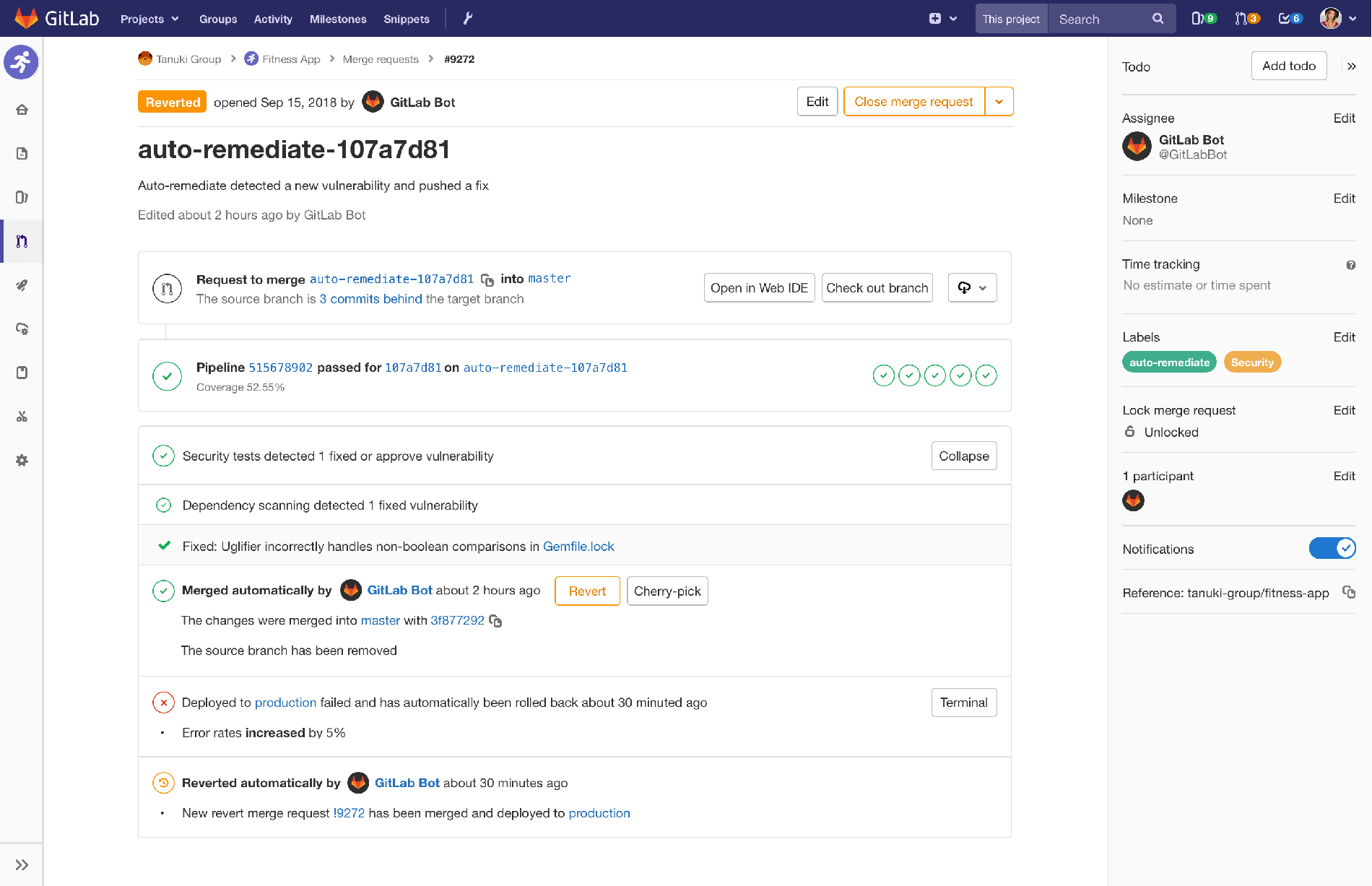
Task: Select the This project search scope
Action: click(1011, 19)
